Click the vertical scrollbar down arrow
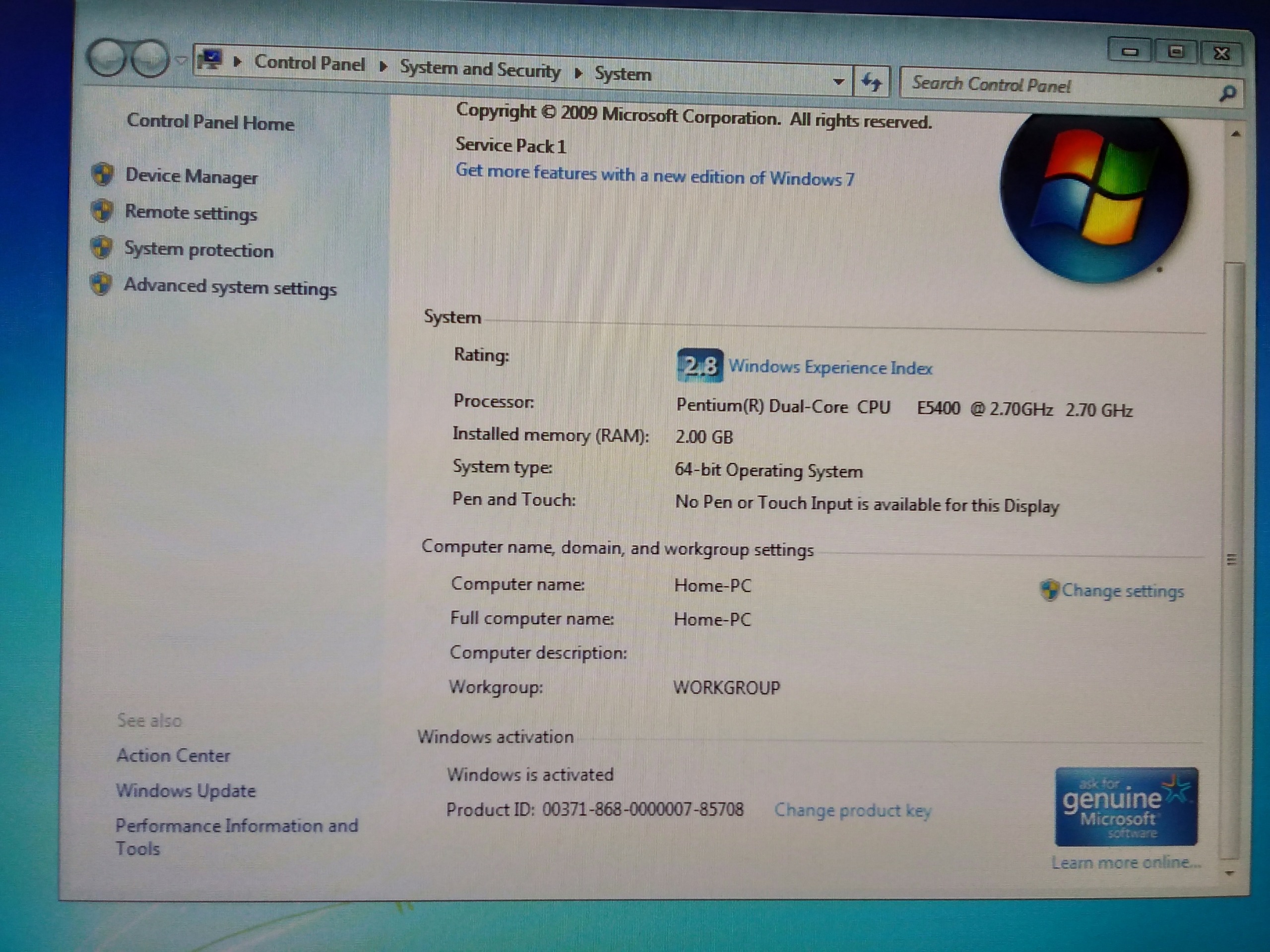 pyautogui.click(x=1230, y=873)
